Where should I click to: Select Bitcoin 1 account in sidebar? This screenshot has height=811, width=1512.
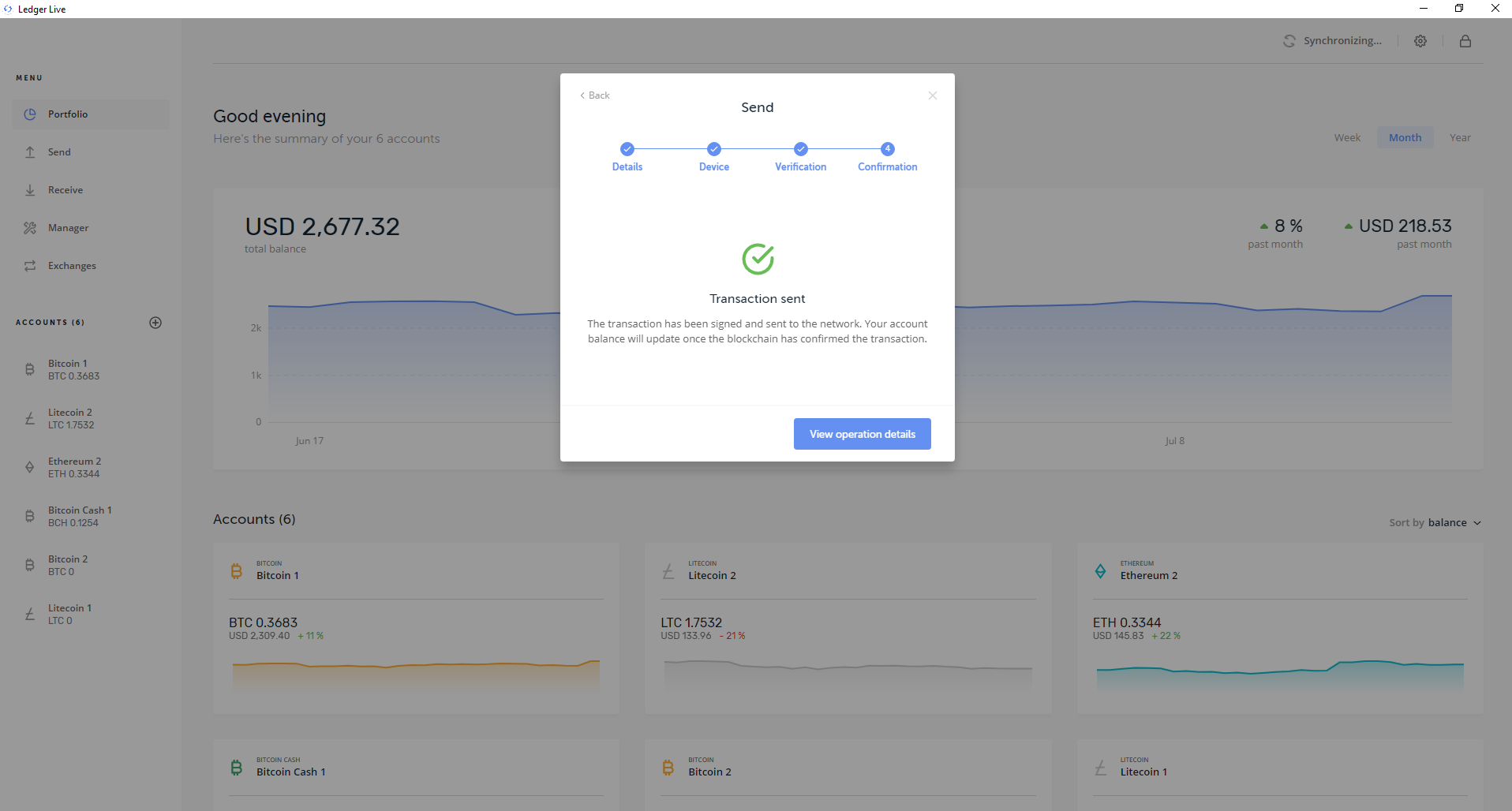(91, 369)
